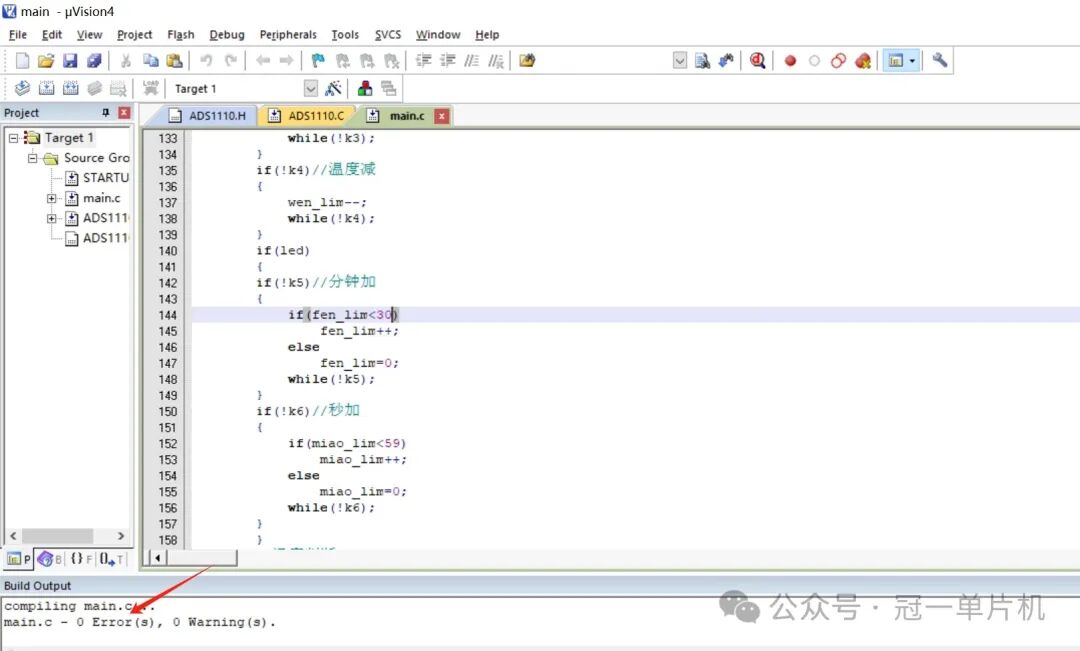The width and height of the screenshot is (1080, 651).
Task: Click Start/Stop Debug Session icon
Action: (x=757, y=61)
